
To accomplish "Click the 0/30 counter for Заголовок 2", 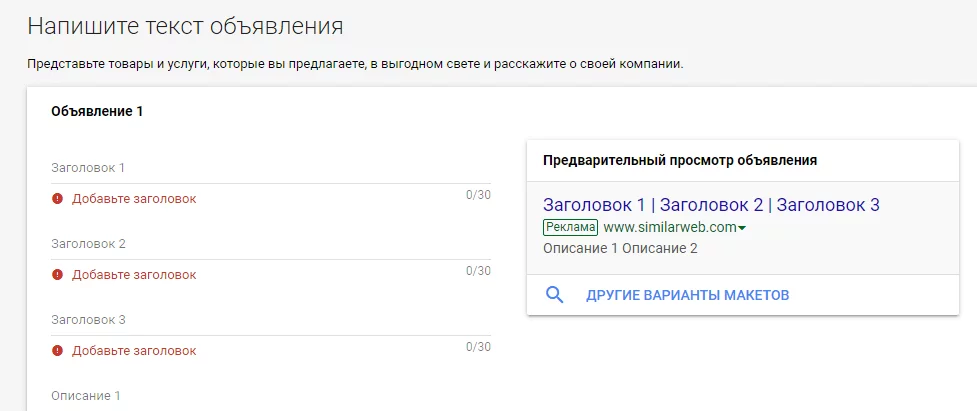I will click(x=479, y=271).
